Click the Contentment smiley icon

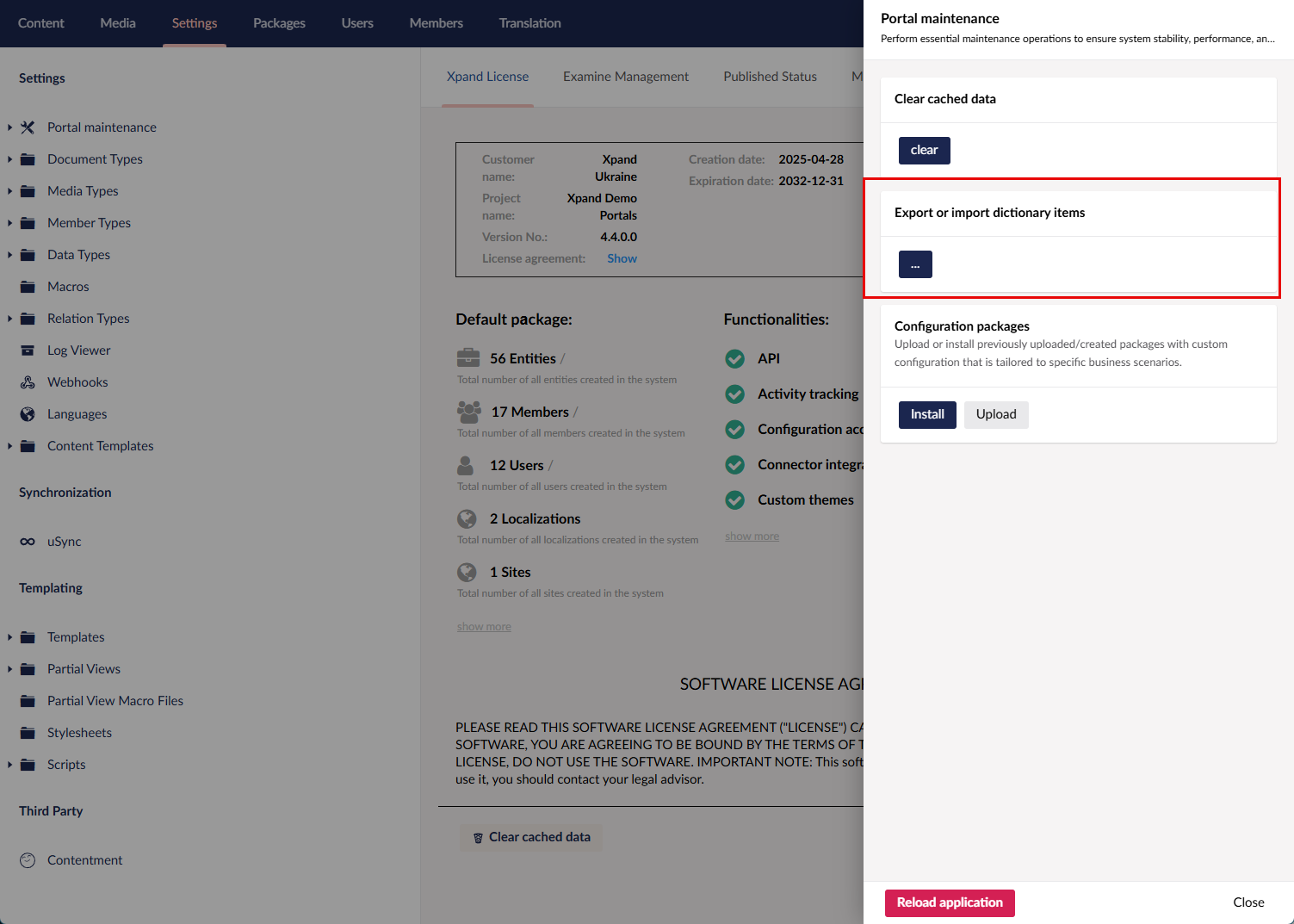coord(28,860)
